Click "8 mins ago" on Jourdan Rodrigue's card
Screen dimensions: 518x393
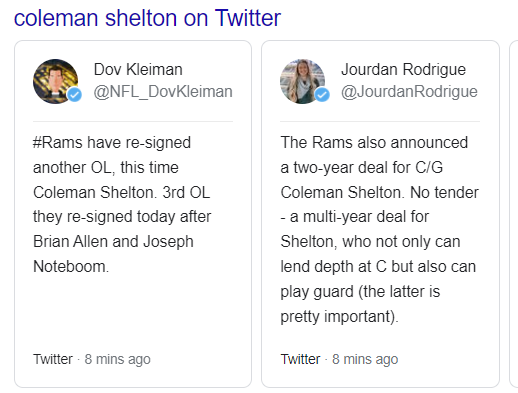tap(365, 359)
